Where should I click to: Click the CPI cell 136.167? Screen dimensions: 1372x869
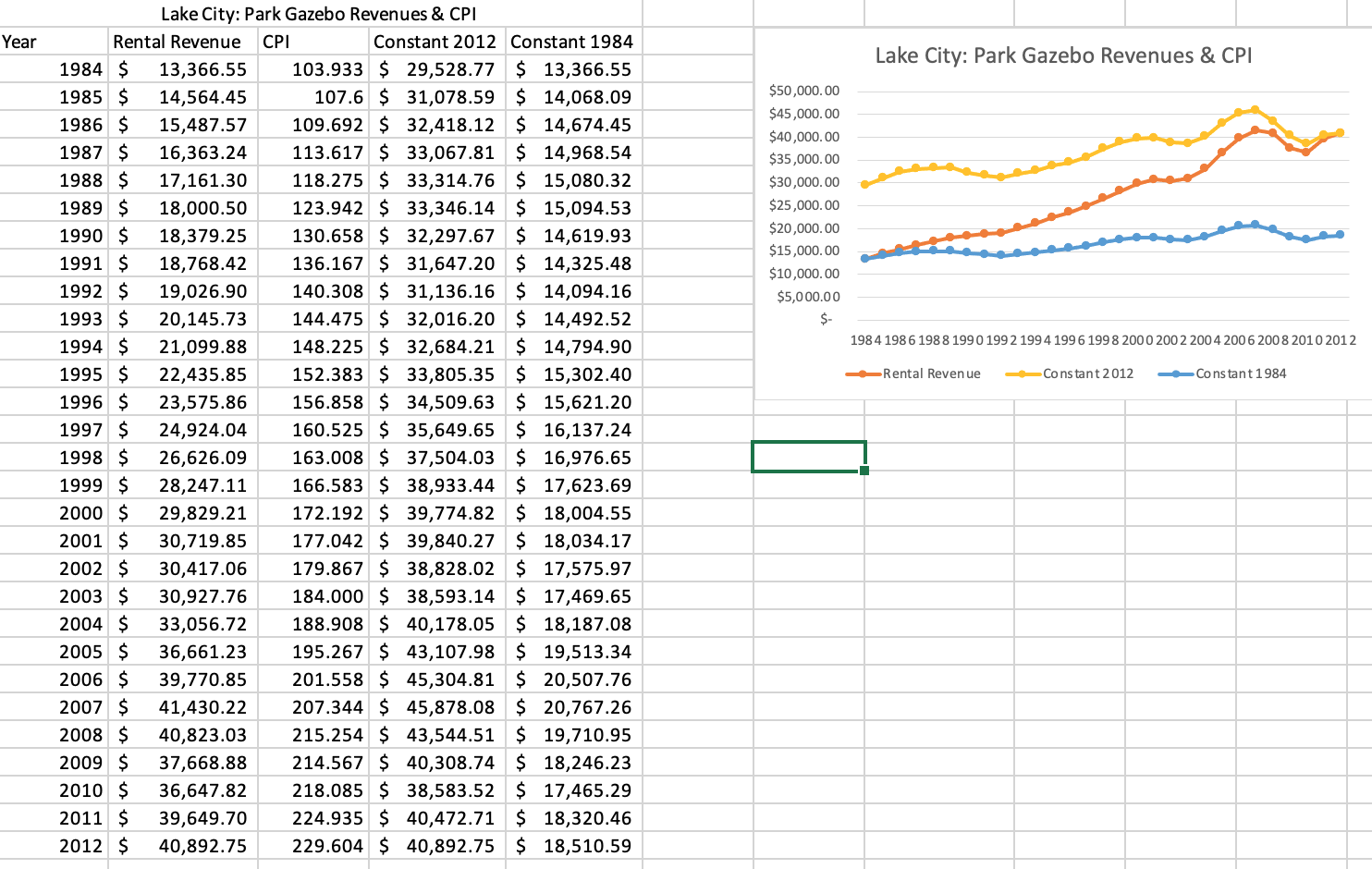pyautogui.click(x=313, y=263)
